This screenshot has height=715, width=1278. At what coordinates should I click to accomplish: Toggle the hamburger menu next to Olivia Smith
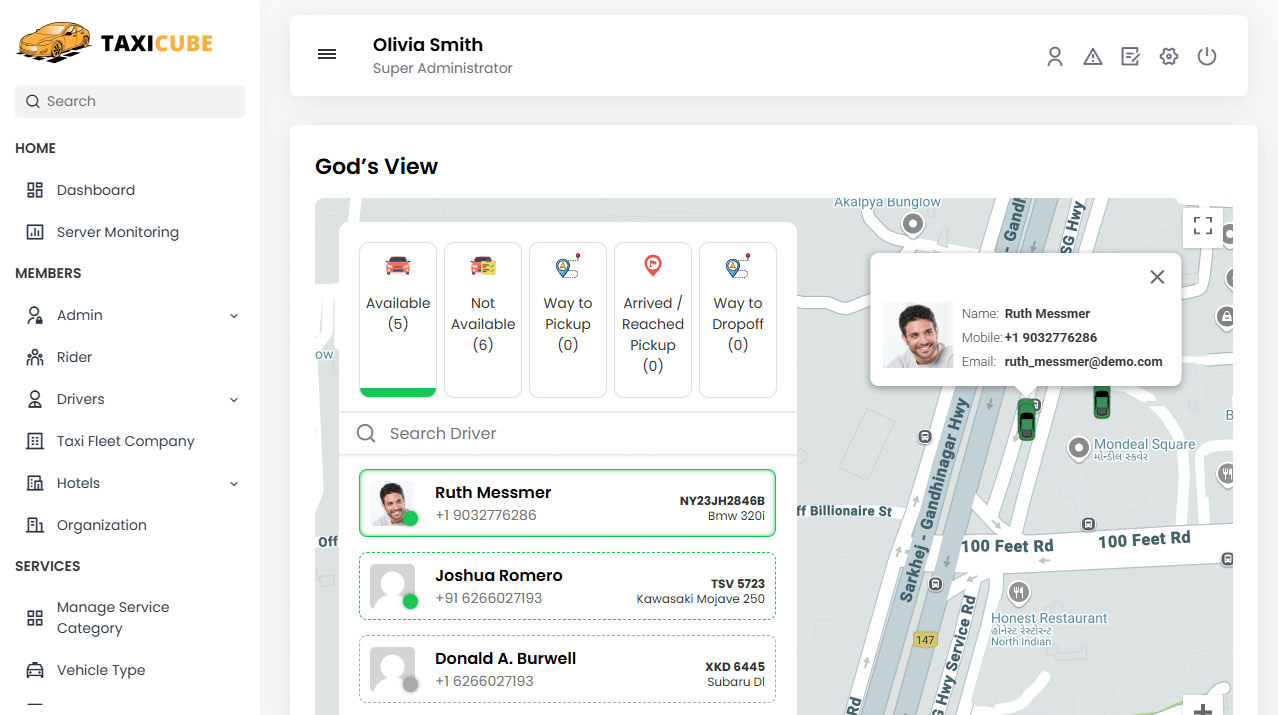pos(326,54)
